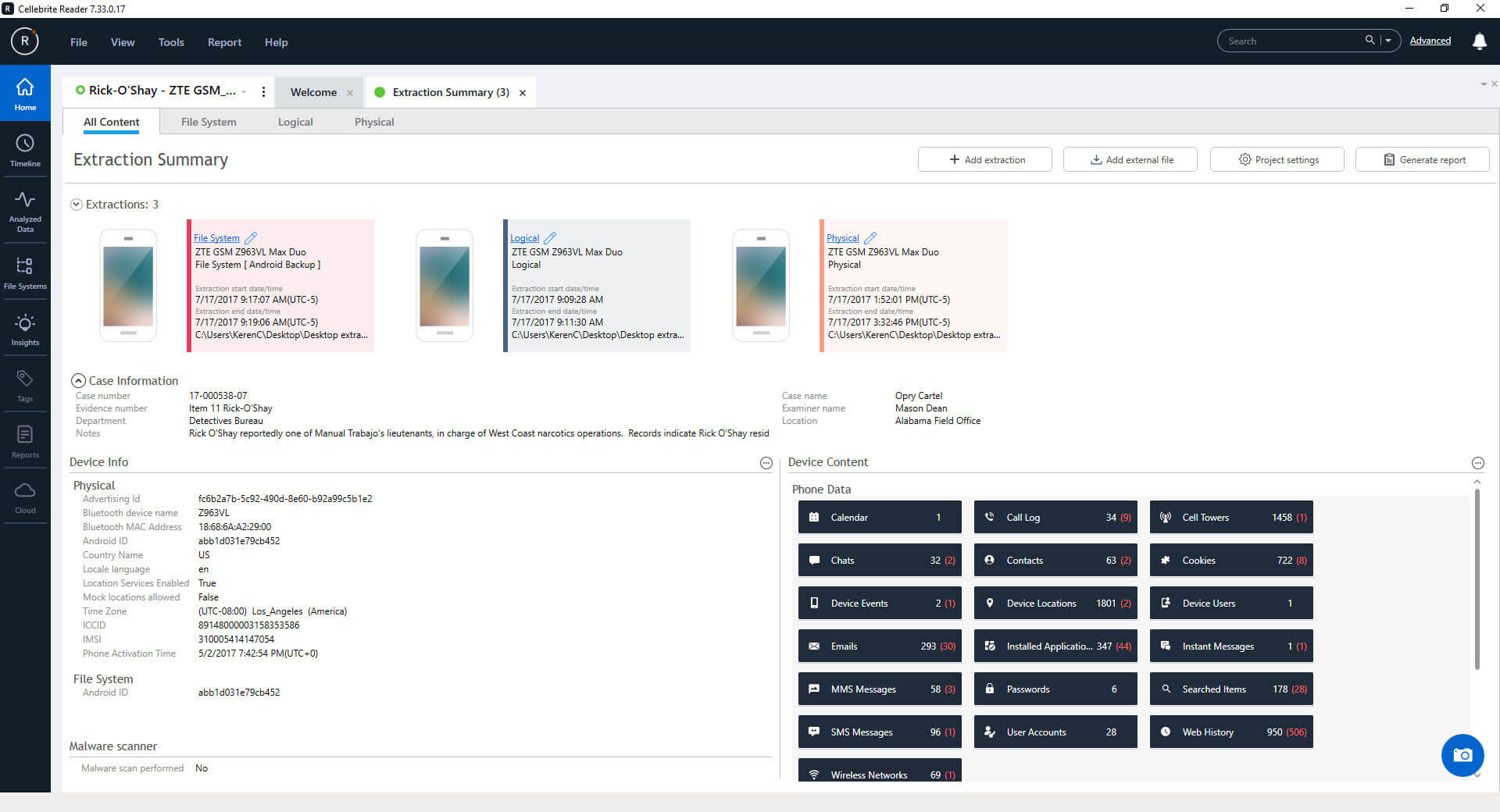1500x812 pixels.
Task: Select the Physical extraction phone thumbnail
Action: [761, 286]
